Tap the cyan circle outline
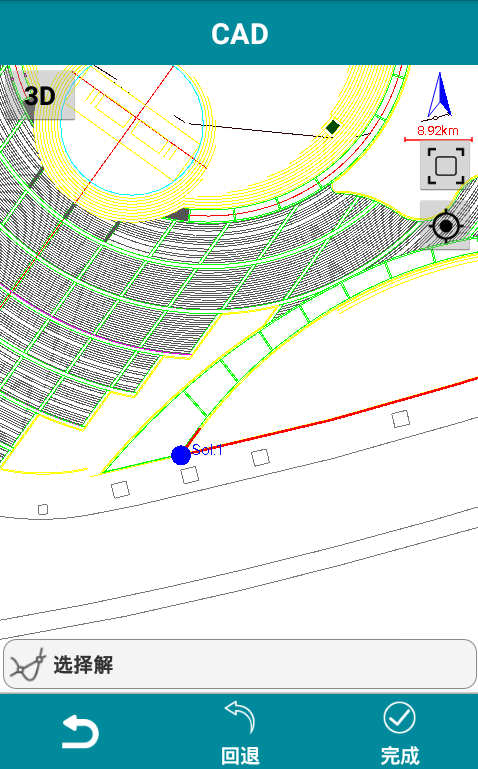The height and width of the screenshot is (769, 478). [132, 130]
